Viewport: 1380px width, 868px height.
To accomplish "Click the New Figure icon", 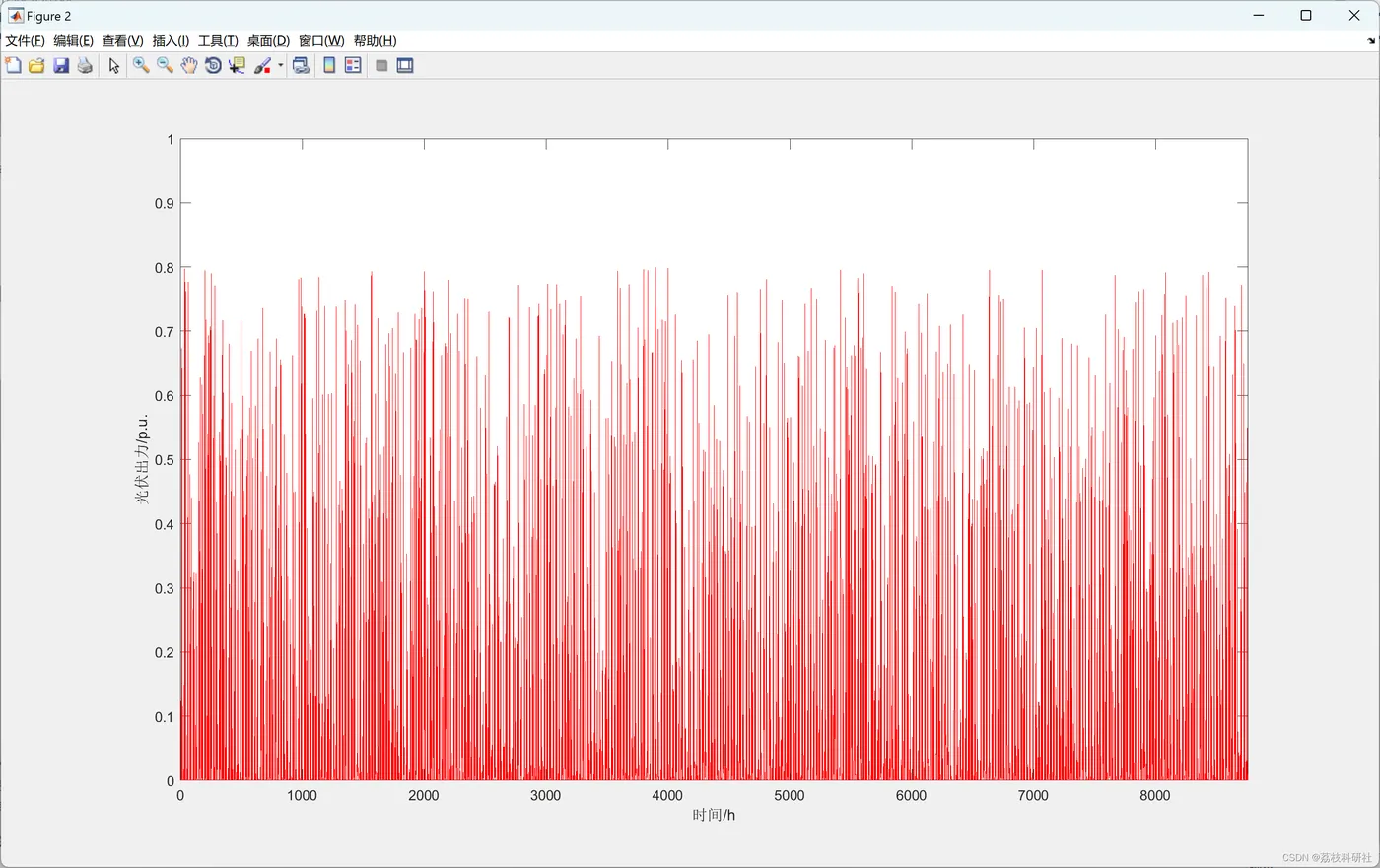I will (13, 66).
